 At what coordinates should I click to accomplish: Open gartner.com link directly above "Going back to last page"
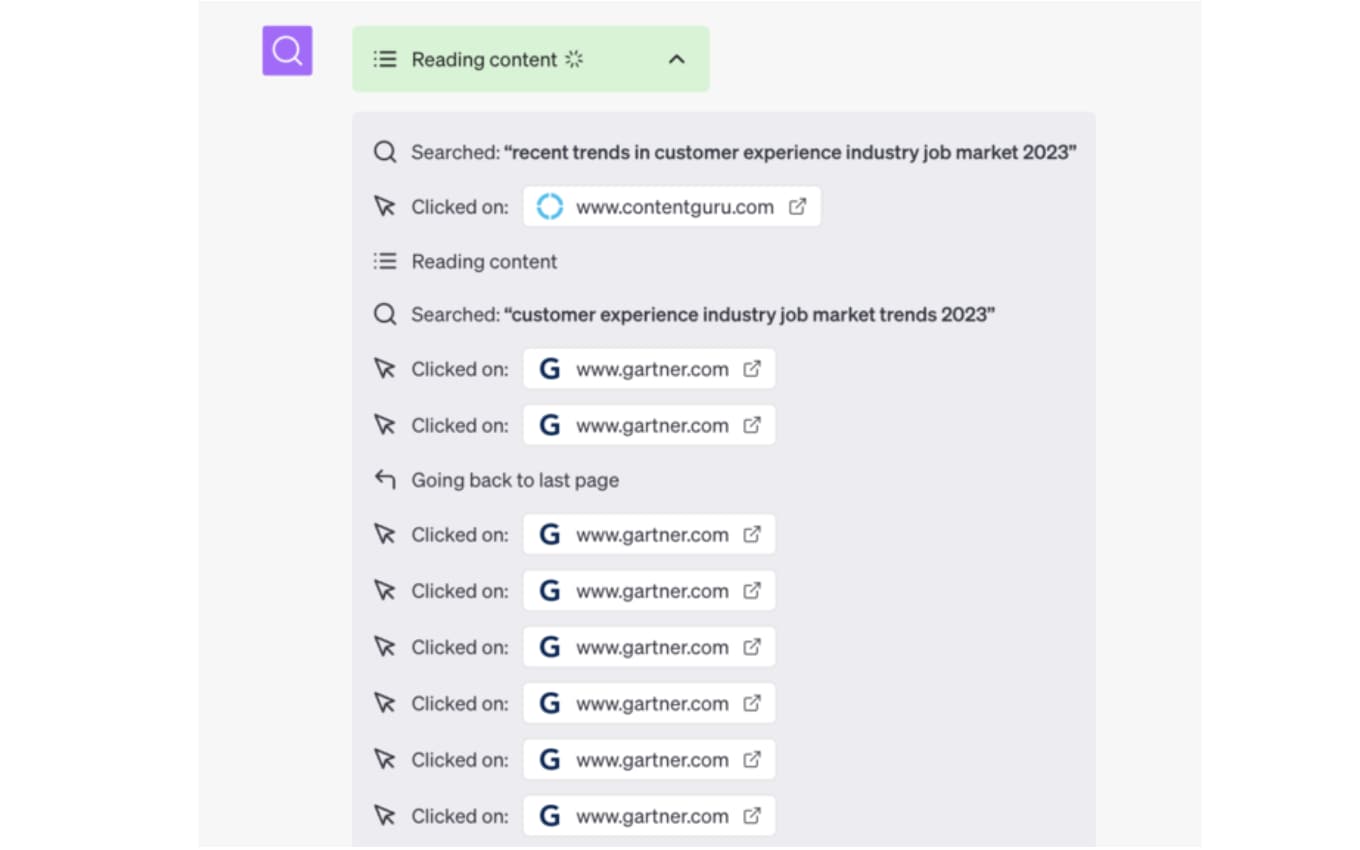point(651,425)
